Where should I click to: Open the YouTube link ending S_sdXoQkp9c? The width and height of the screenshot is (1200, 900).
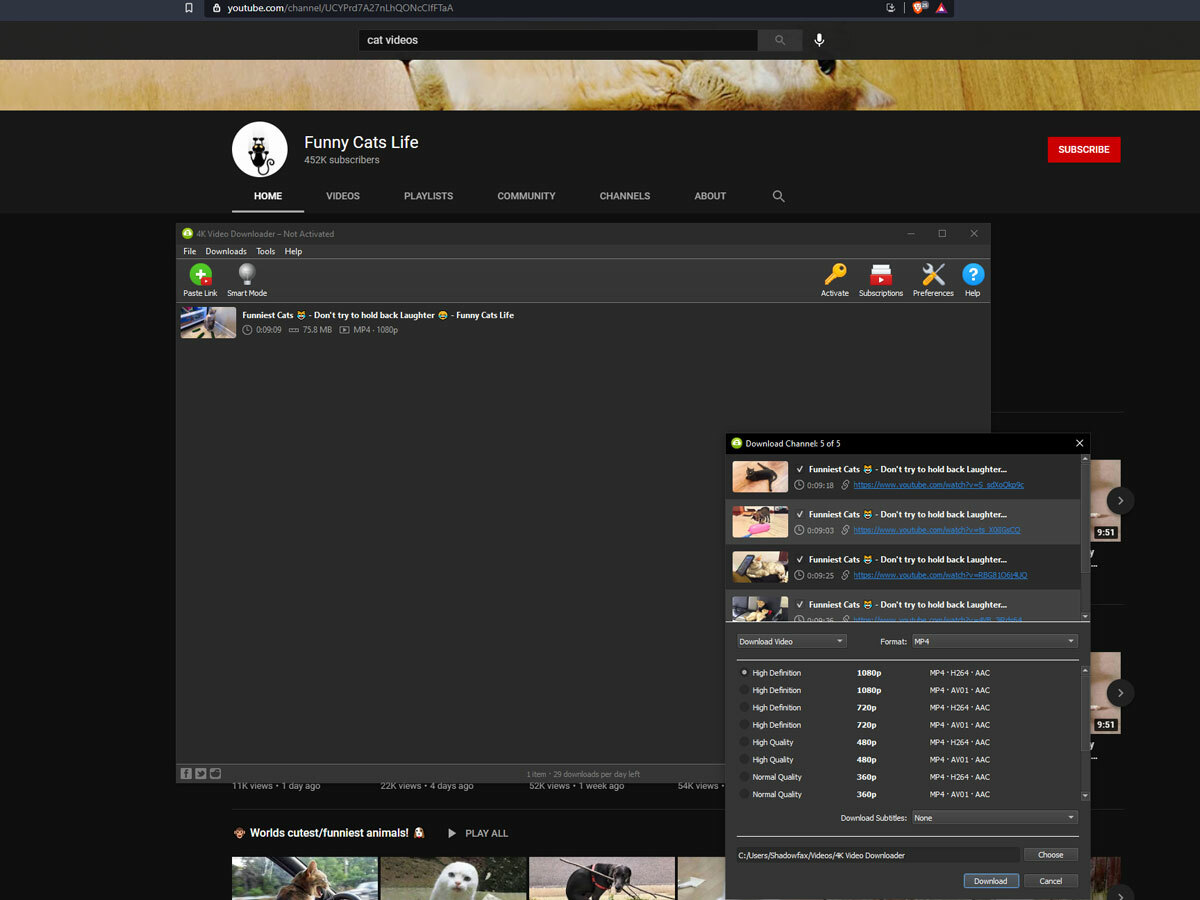pyautogui.click(x=938, y=485)
